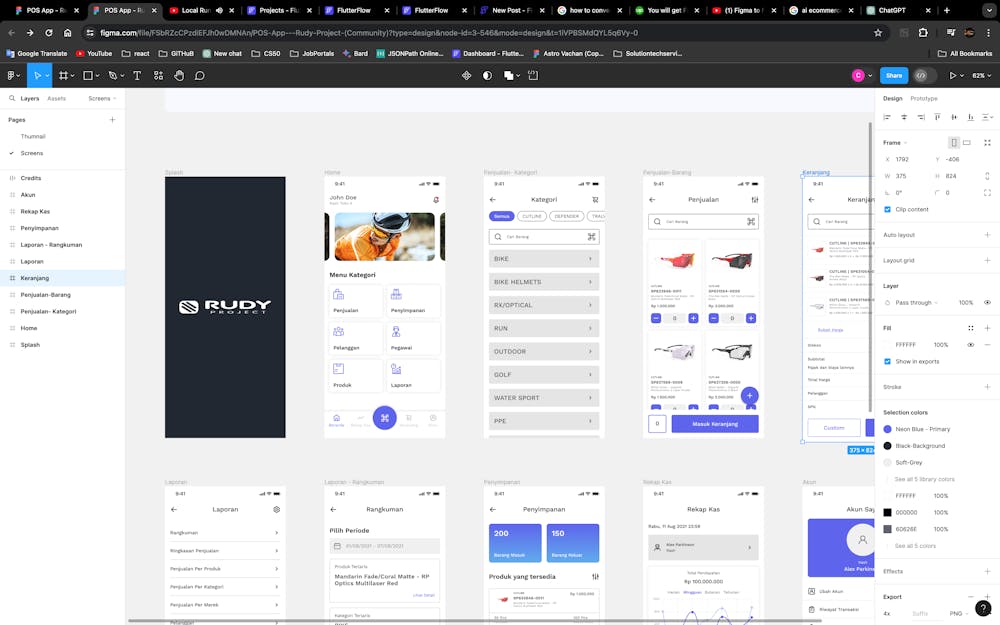Click the Align top icon
Image resolution: width=1000 pixels, height=625 pixels.
[937, 117]
